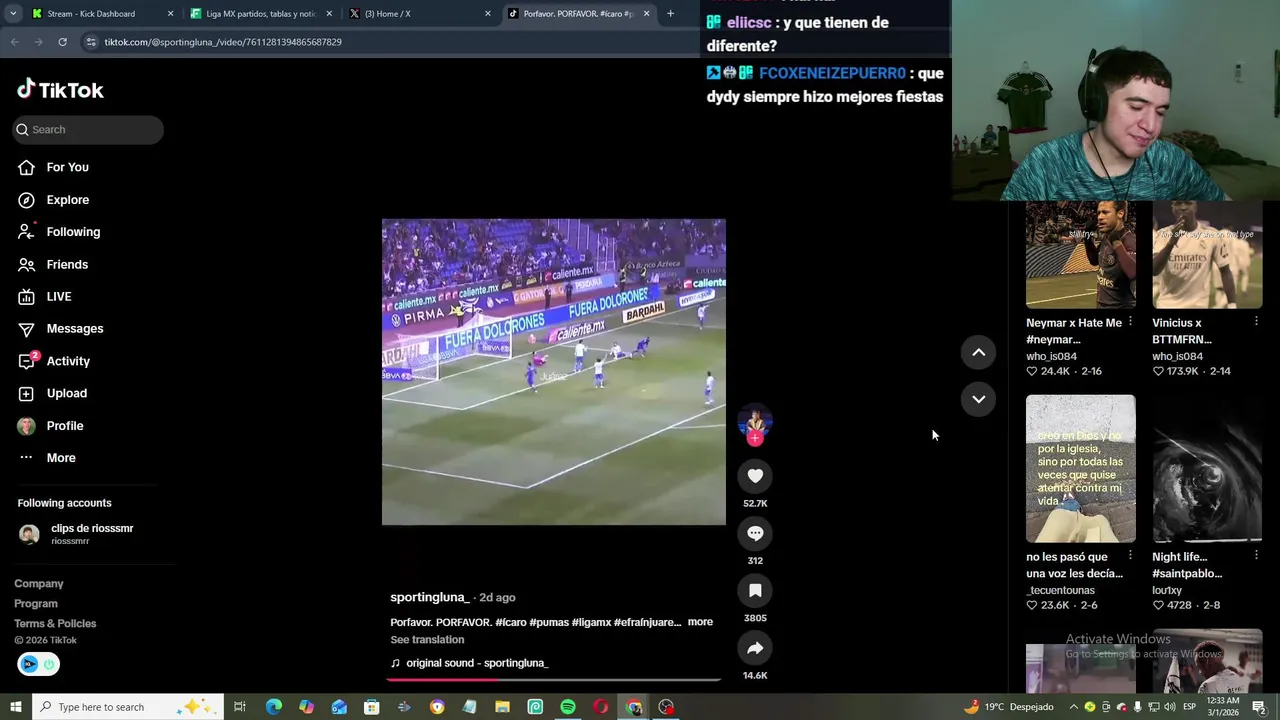
Task: Open the Friends section
Action: (67, 264)
